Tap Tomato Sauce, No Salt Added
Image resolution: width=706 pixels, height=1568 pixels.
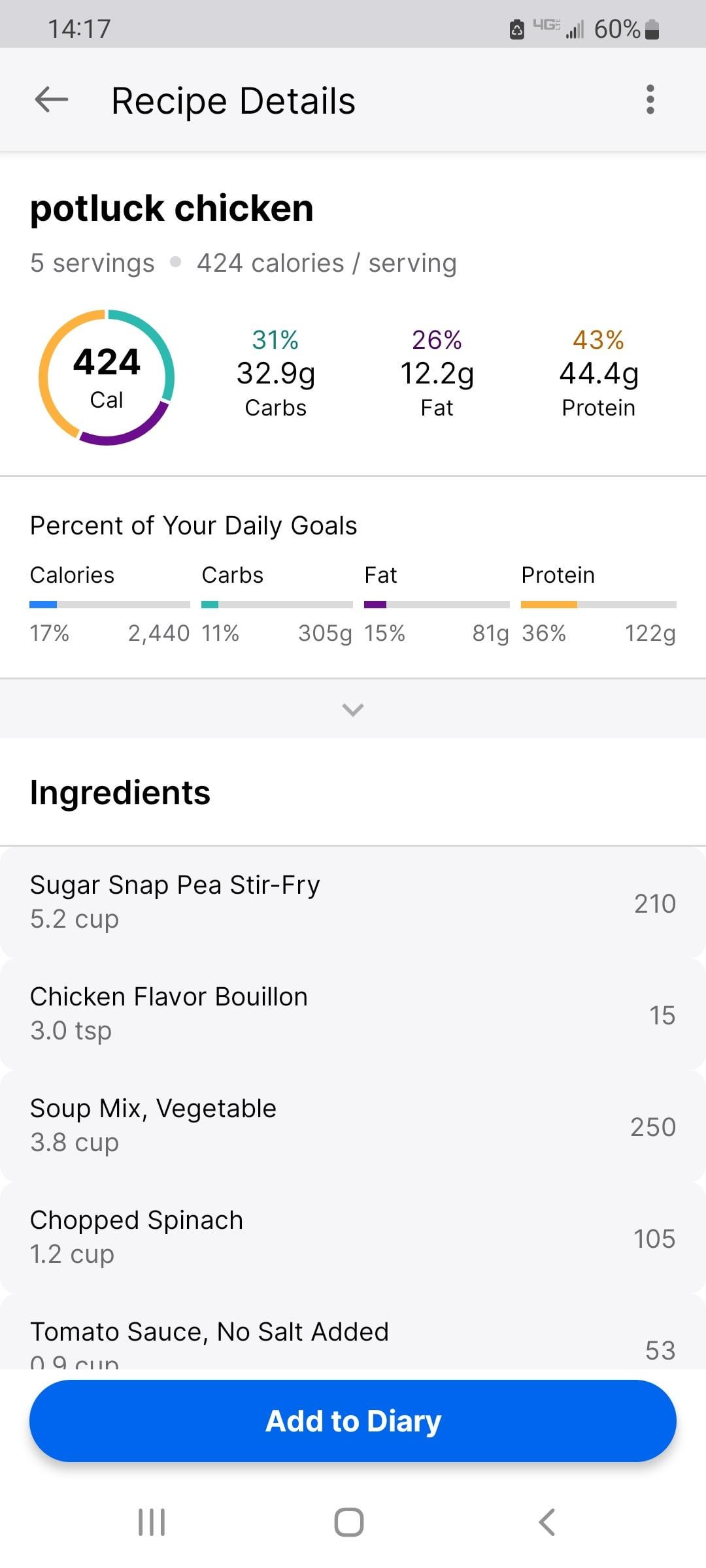click(353, 1339)
